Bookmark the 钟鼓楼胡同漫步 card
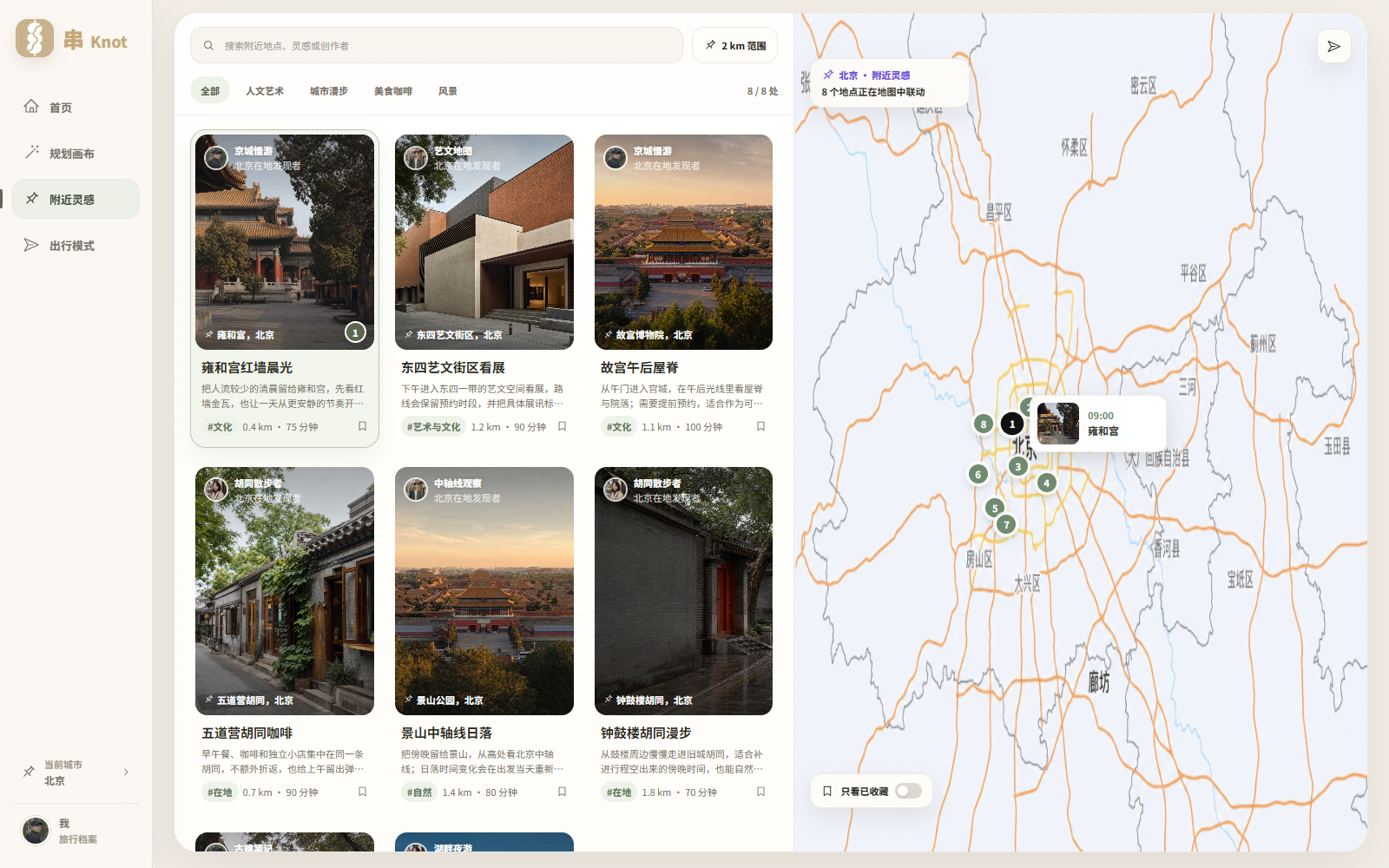Image resolution: width=1389 pixels, height=868 pixels. tap(760, 792)
